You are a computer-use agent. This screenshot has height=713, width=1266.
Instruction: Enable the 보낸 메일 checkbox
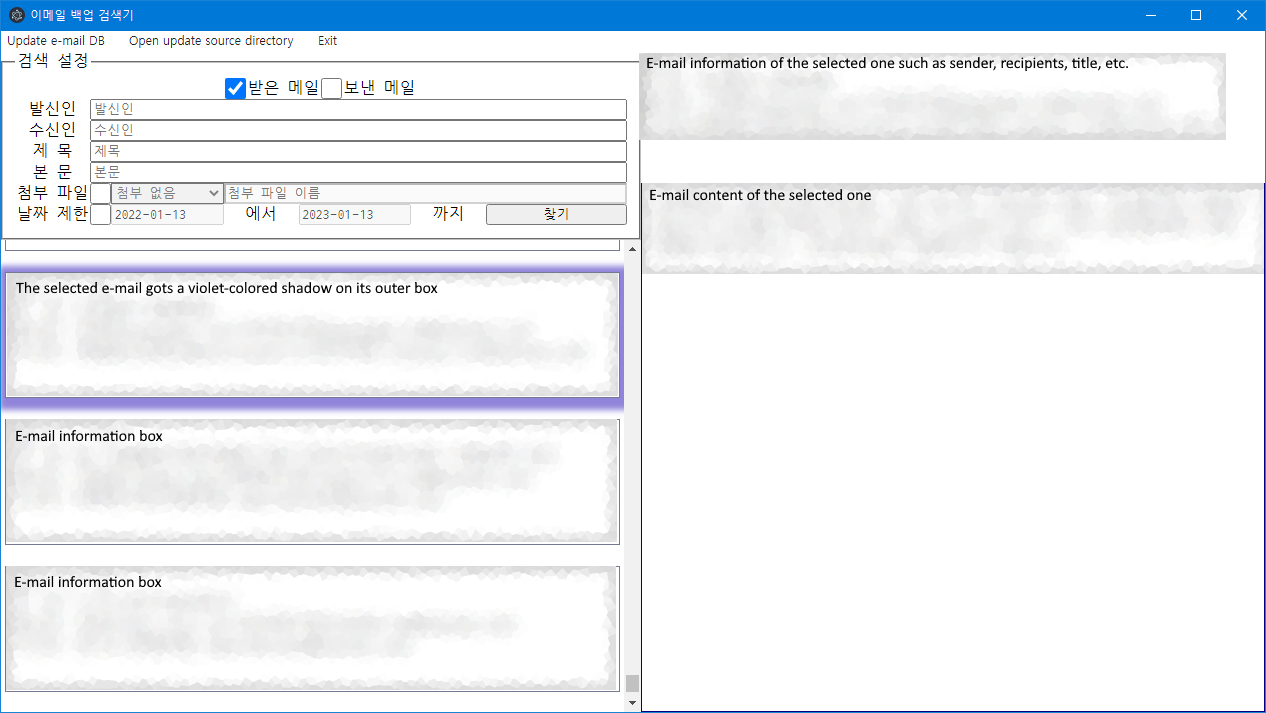click(x=331, y=88)
